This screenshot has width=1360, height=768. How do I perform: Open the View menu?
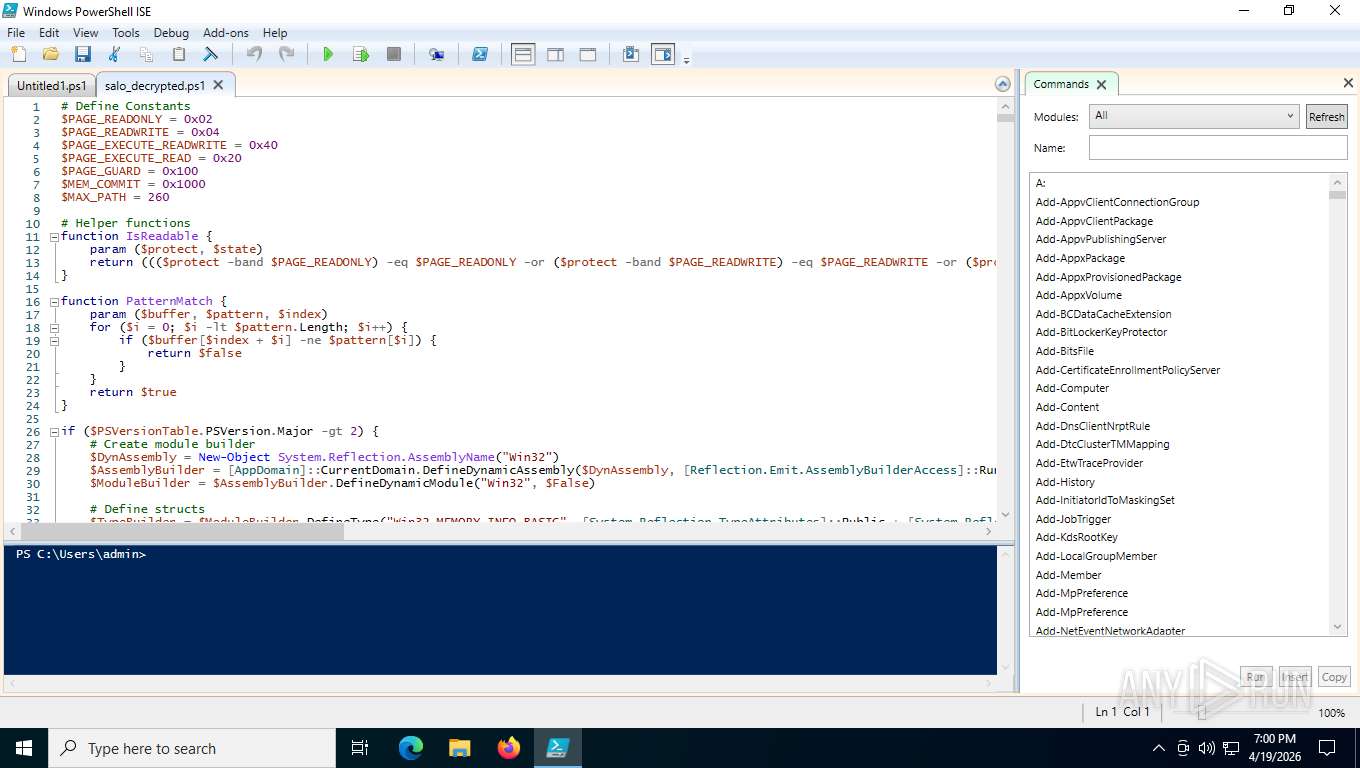(x=86, y=32)
